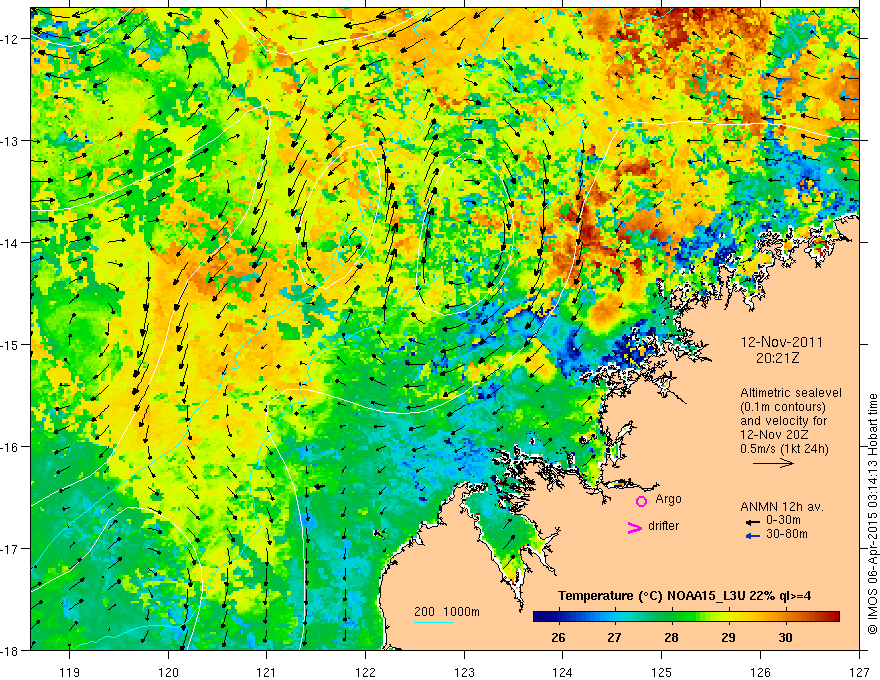The width and height of the screenshot is (880, 680).
Task: Click the 'Altimetric sealevel' legend text
Action: [791, 393]
